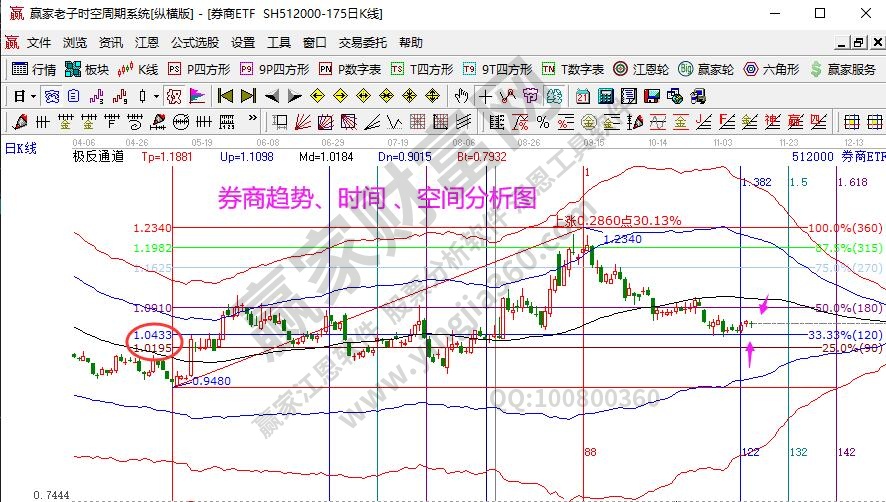Click the Up=1.1098 value

[x=246, y=157]
